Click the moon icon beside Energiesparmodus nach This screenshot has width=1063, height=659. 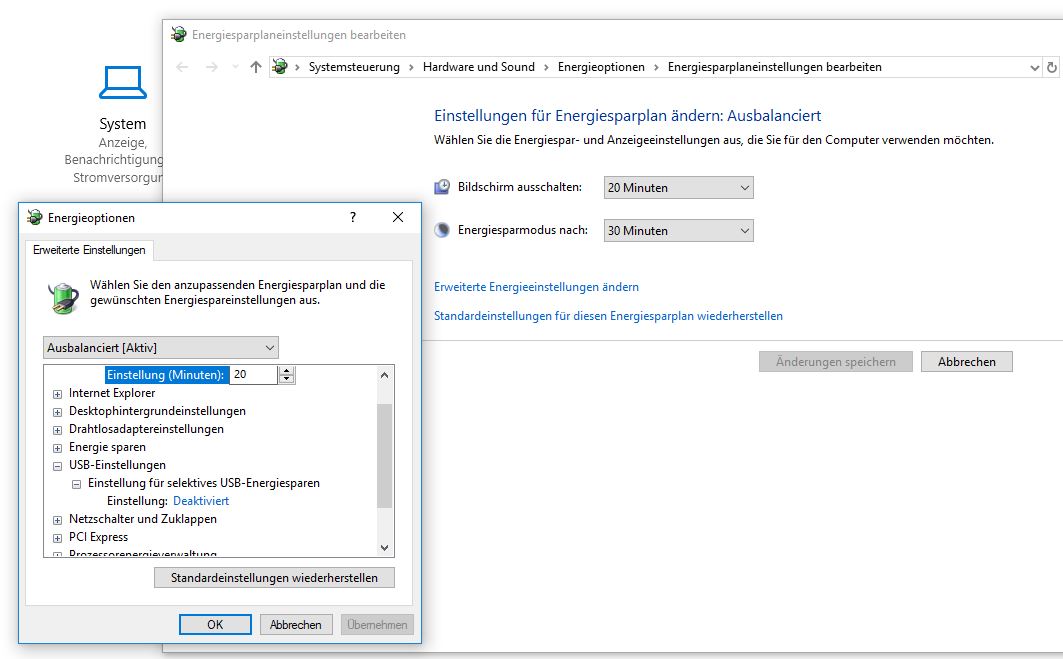click(x=443, y=230)
